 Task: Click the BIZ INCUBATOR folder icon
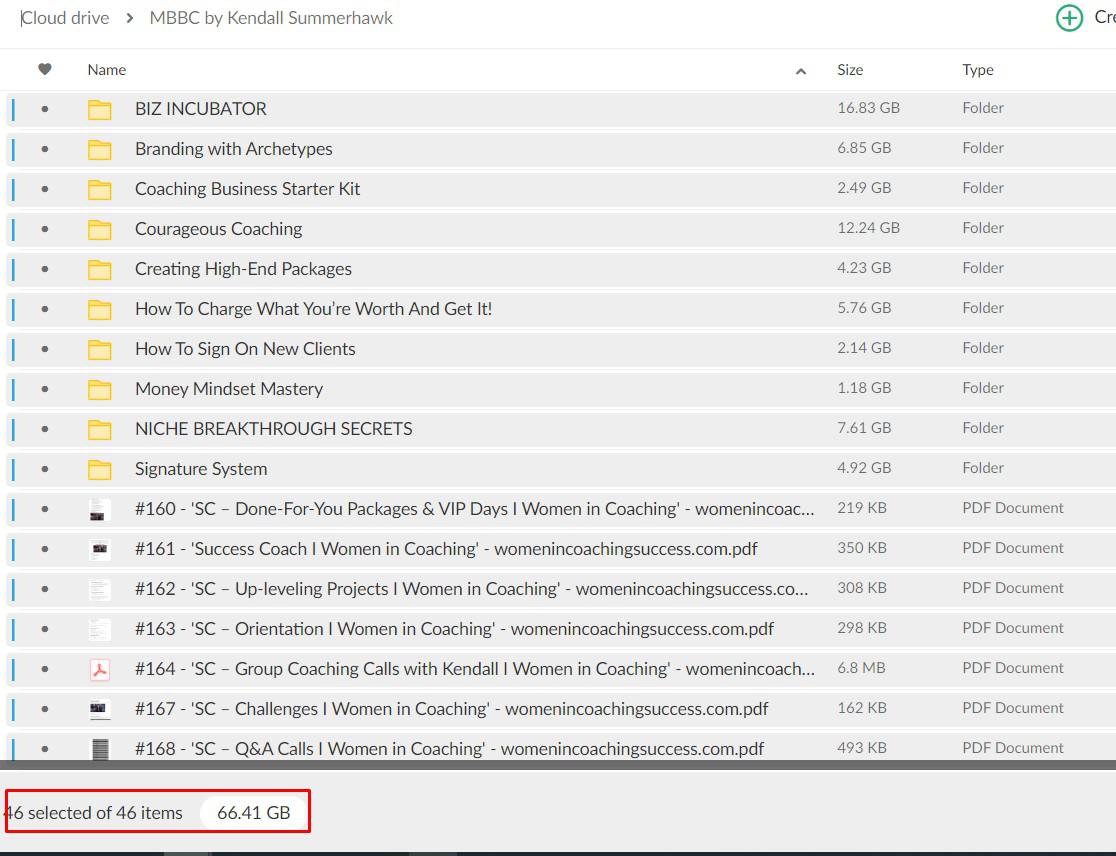click(99, 109)
